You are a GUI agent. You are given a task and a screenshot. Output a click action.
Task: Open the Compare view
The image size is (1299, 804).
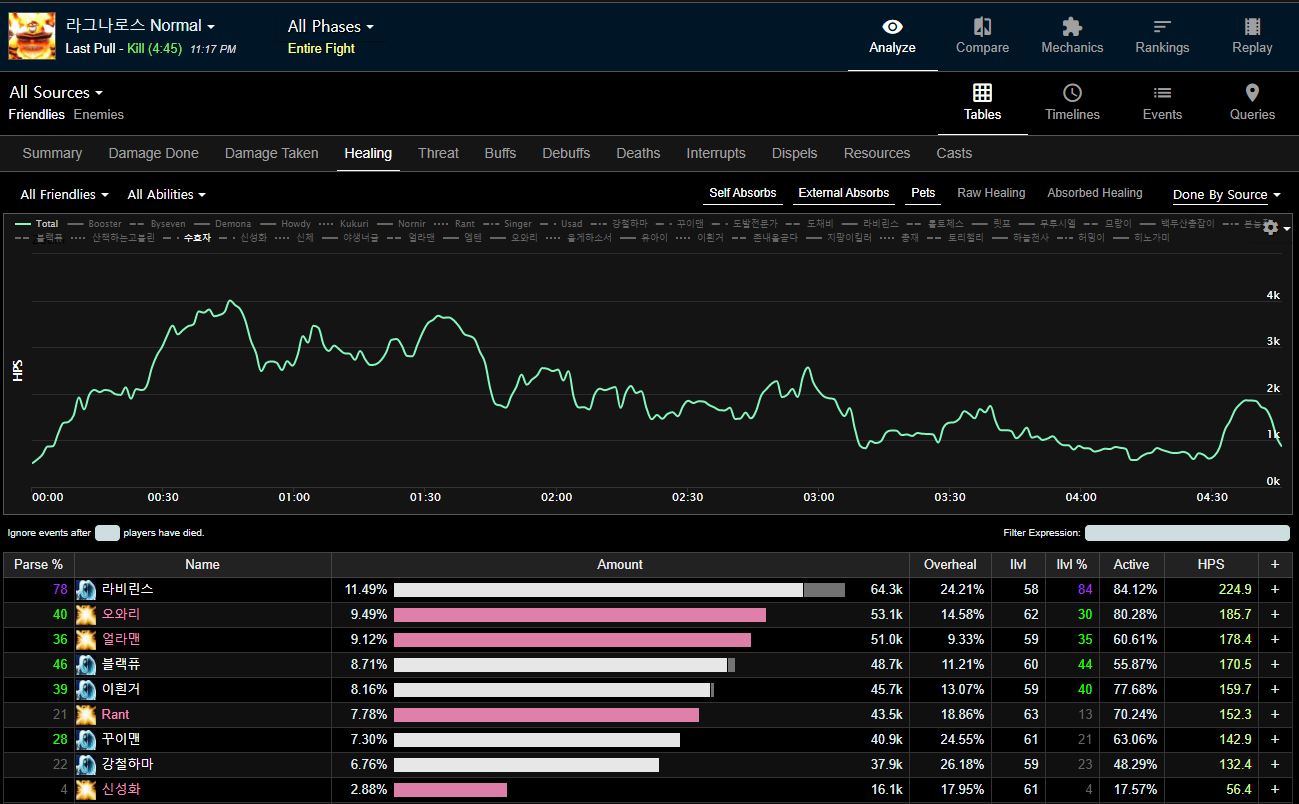pyautogui.click(x=982, y=36)
